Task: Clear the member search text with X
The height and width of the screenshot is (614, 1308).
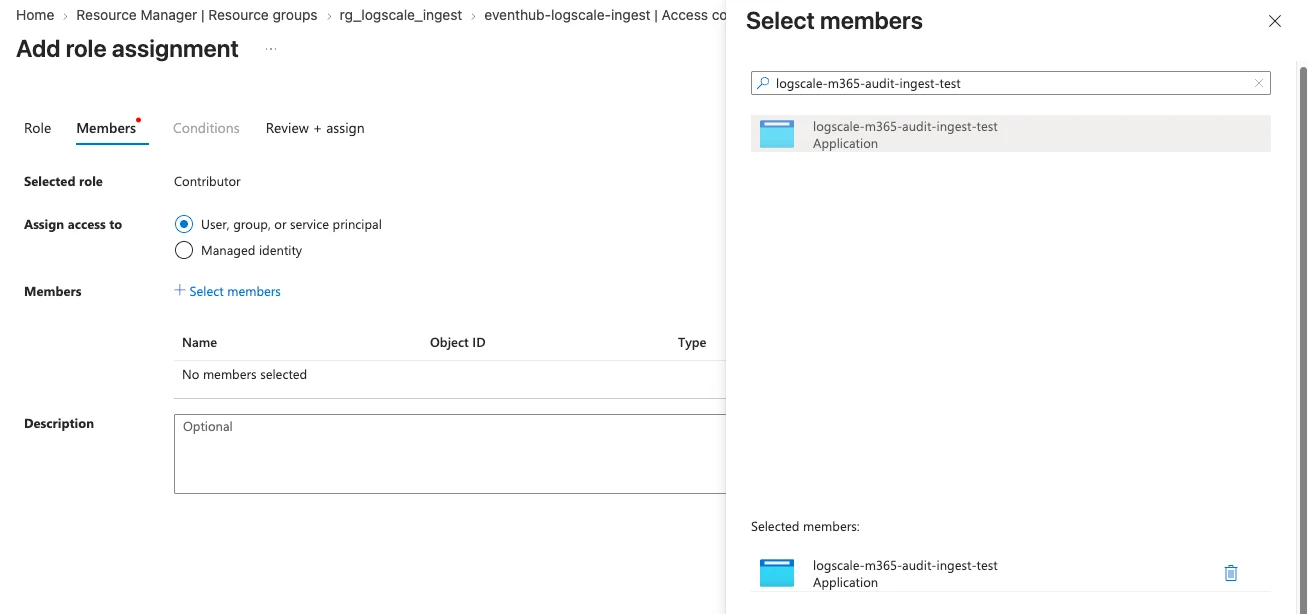Action: click(x=1259, y=83)
